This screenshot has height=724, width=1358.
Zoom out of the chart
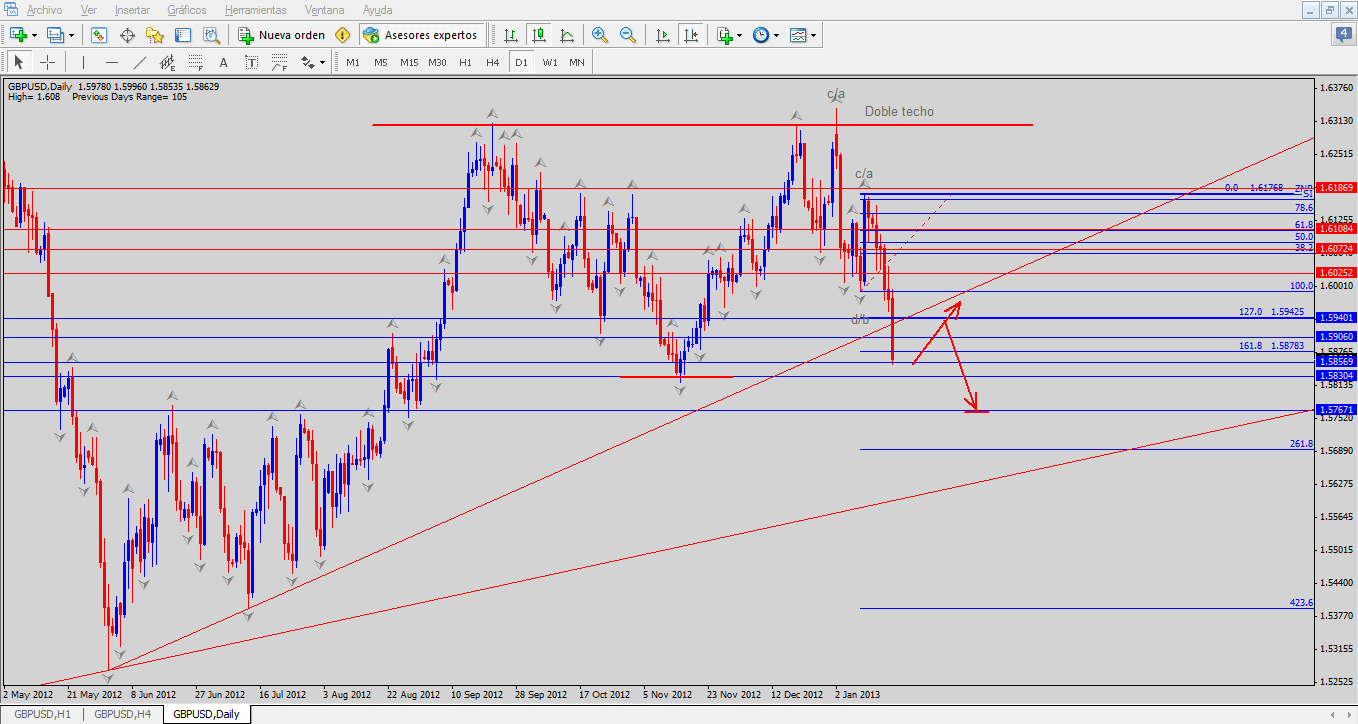point(628,35)
